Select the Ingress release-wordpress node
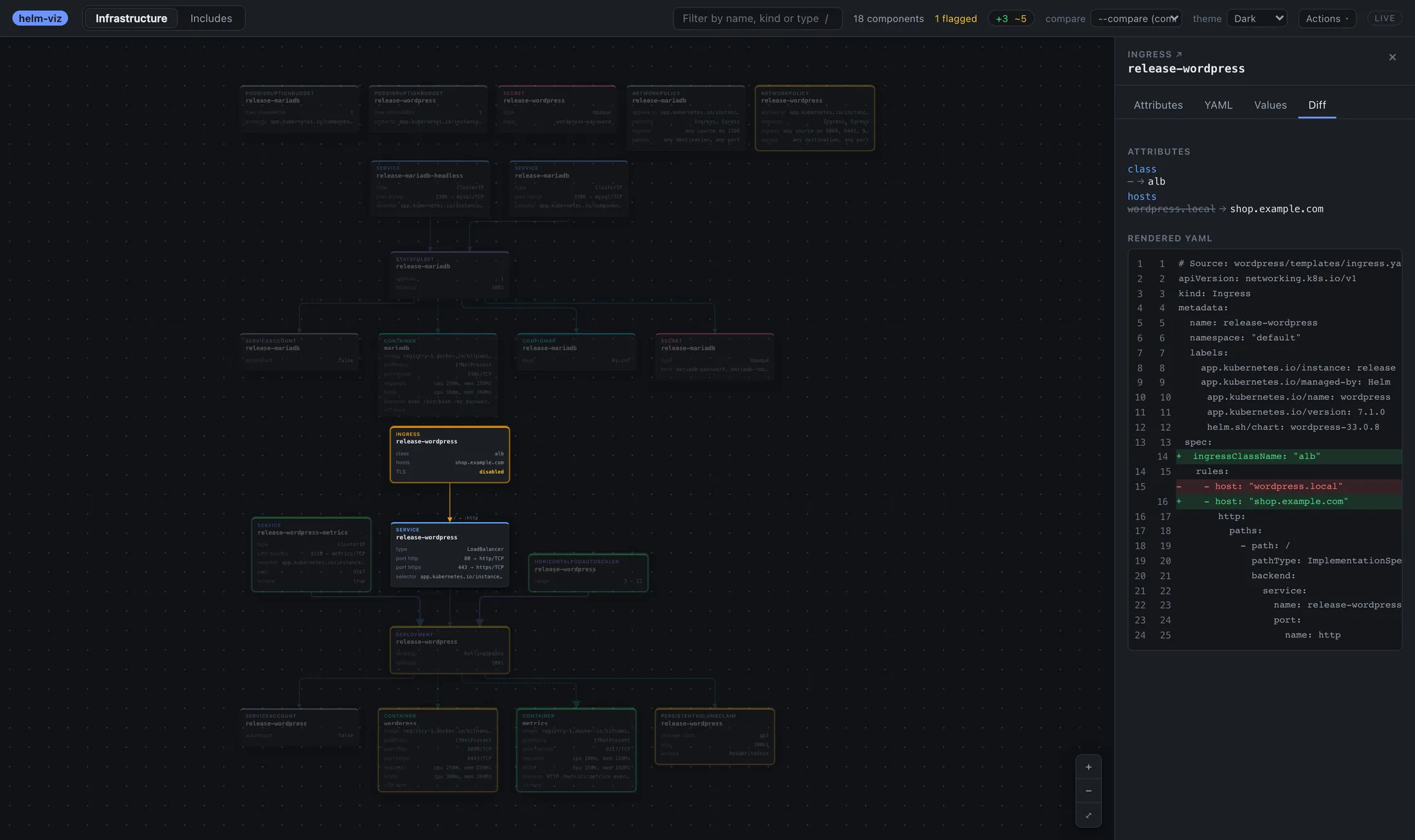 click(x=450, y=454)
